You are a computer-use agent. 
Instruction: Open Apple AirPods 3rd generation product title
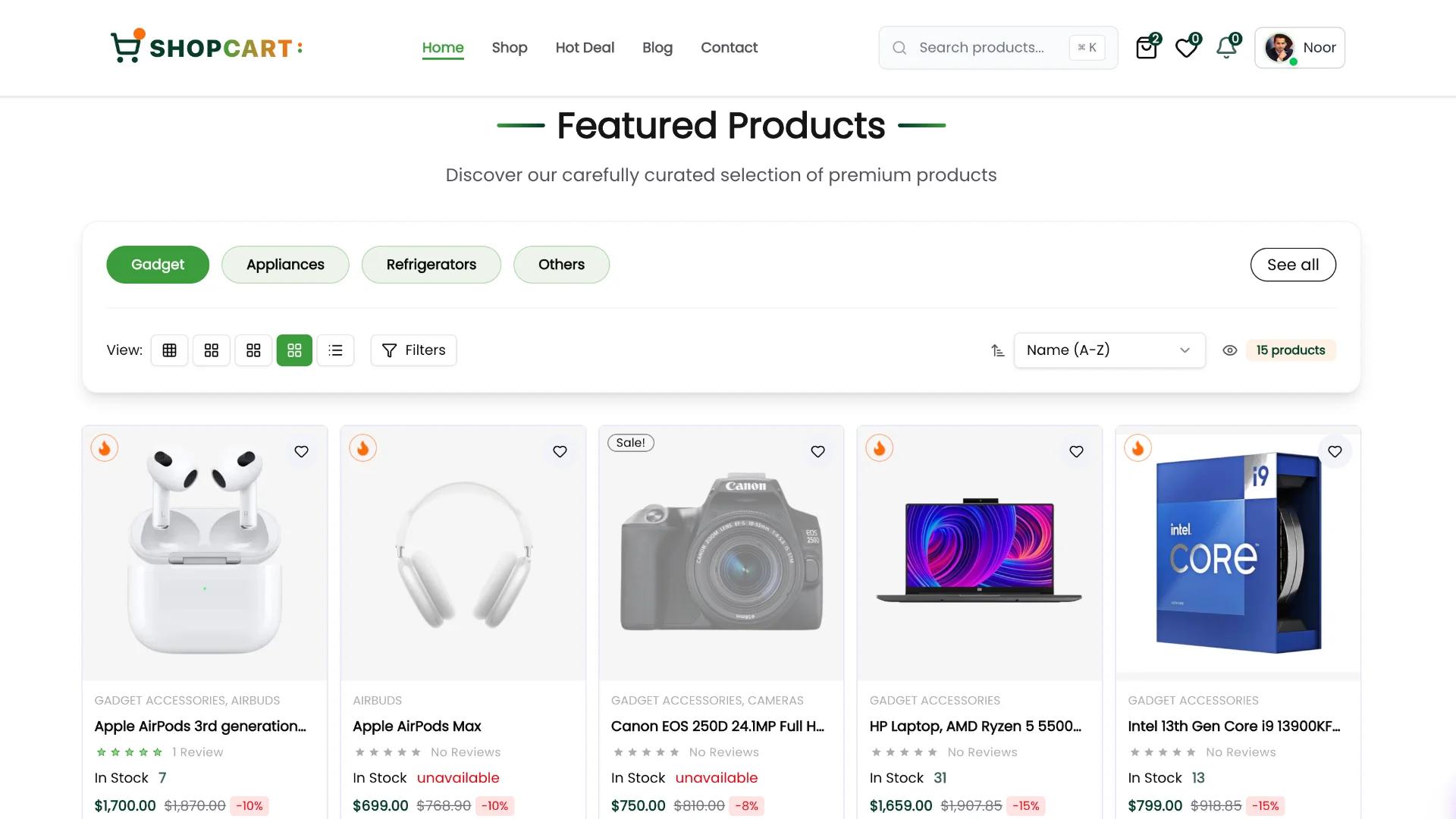click(200, 726)
